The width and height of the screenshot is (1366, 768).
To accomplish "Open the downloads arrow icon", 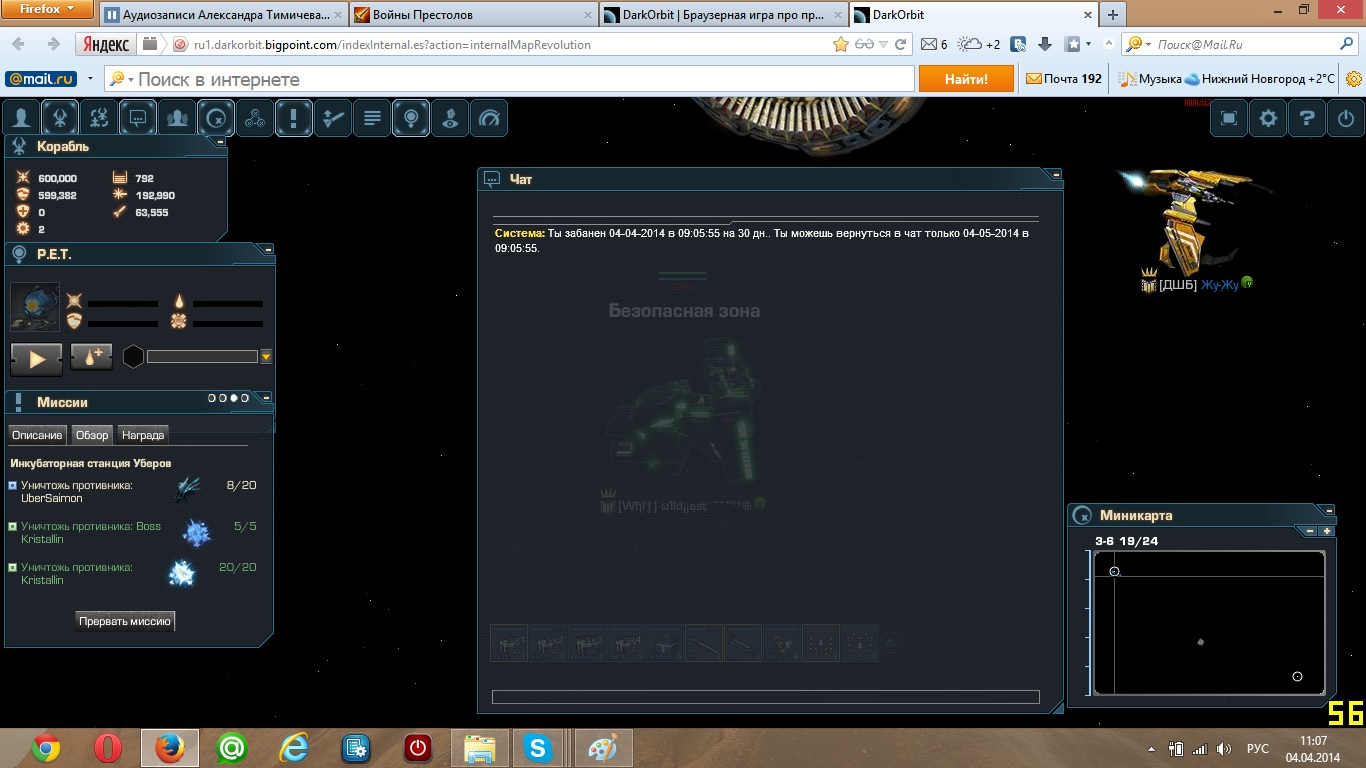I will coord(1045,44).
